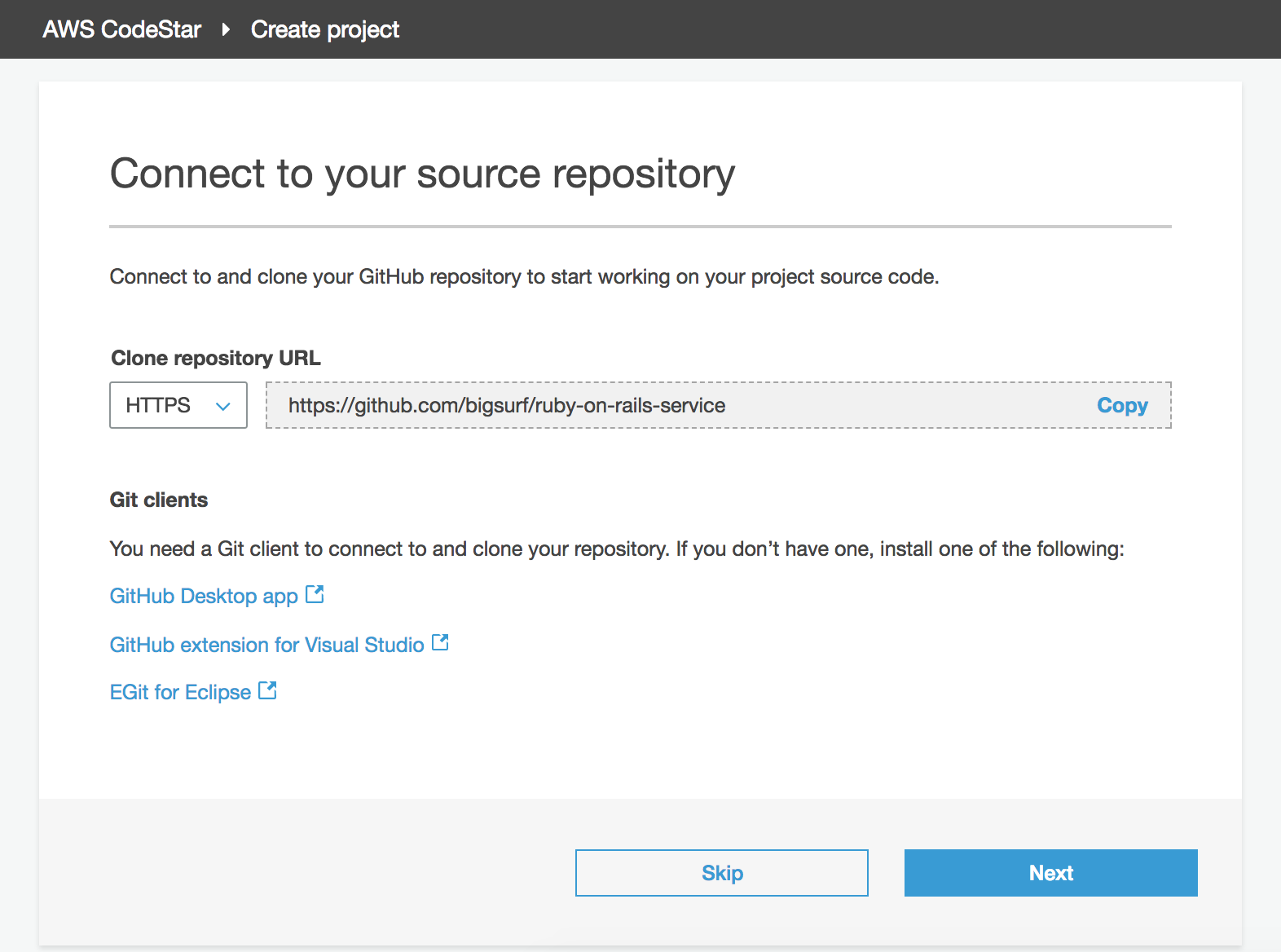1281x952 pixels.
Task: Open the EGit for Eclipse link
Action: coord(180,692)
